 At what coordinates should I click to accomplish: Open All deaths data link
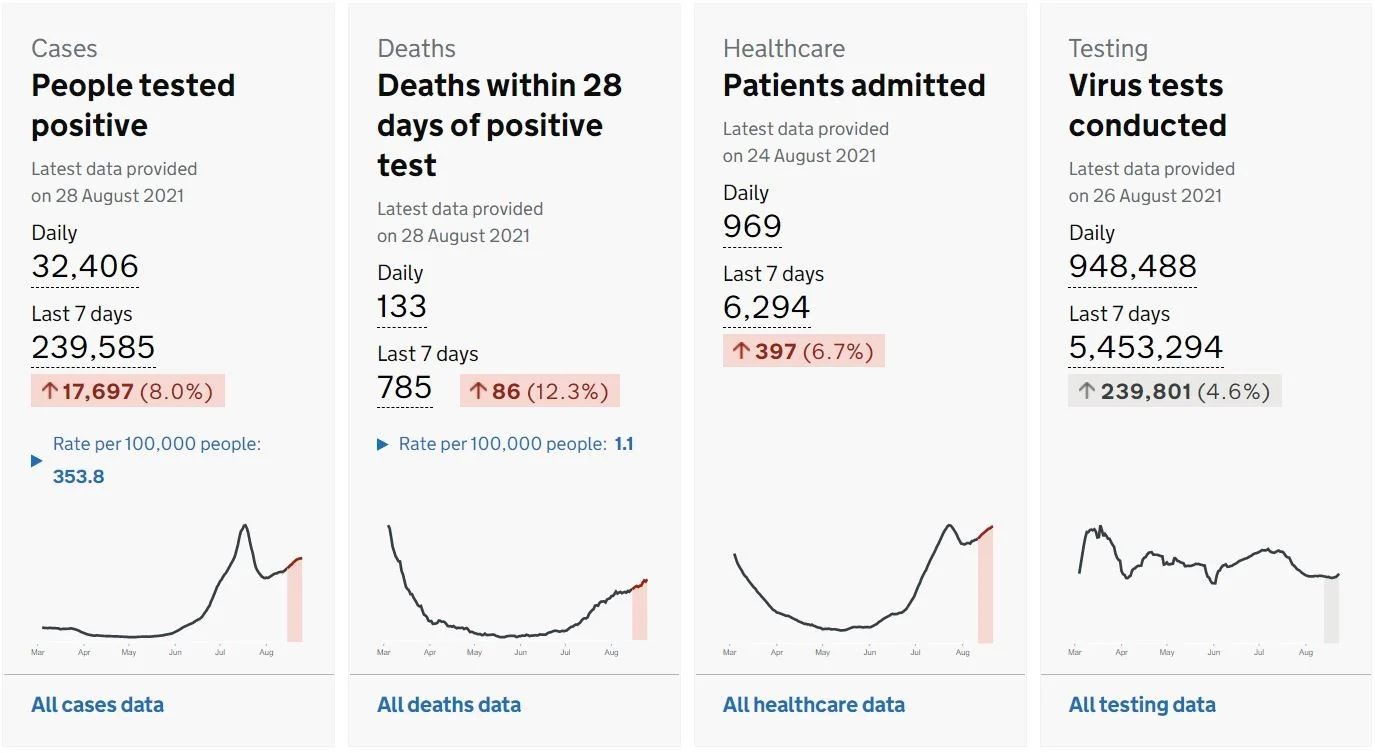449,705
